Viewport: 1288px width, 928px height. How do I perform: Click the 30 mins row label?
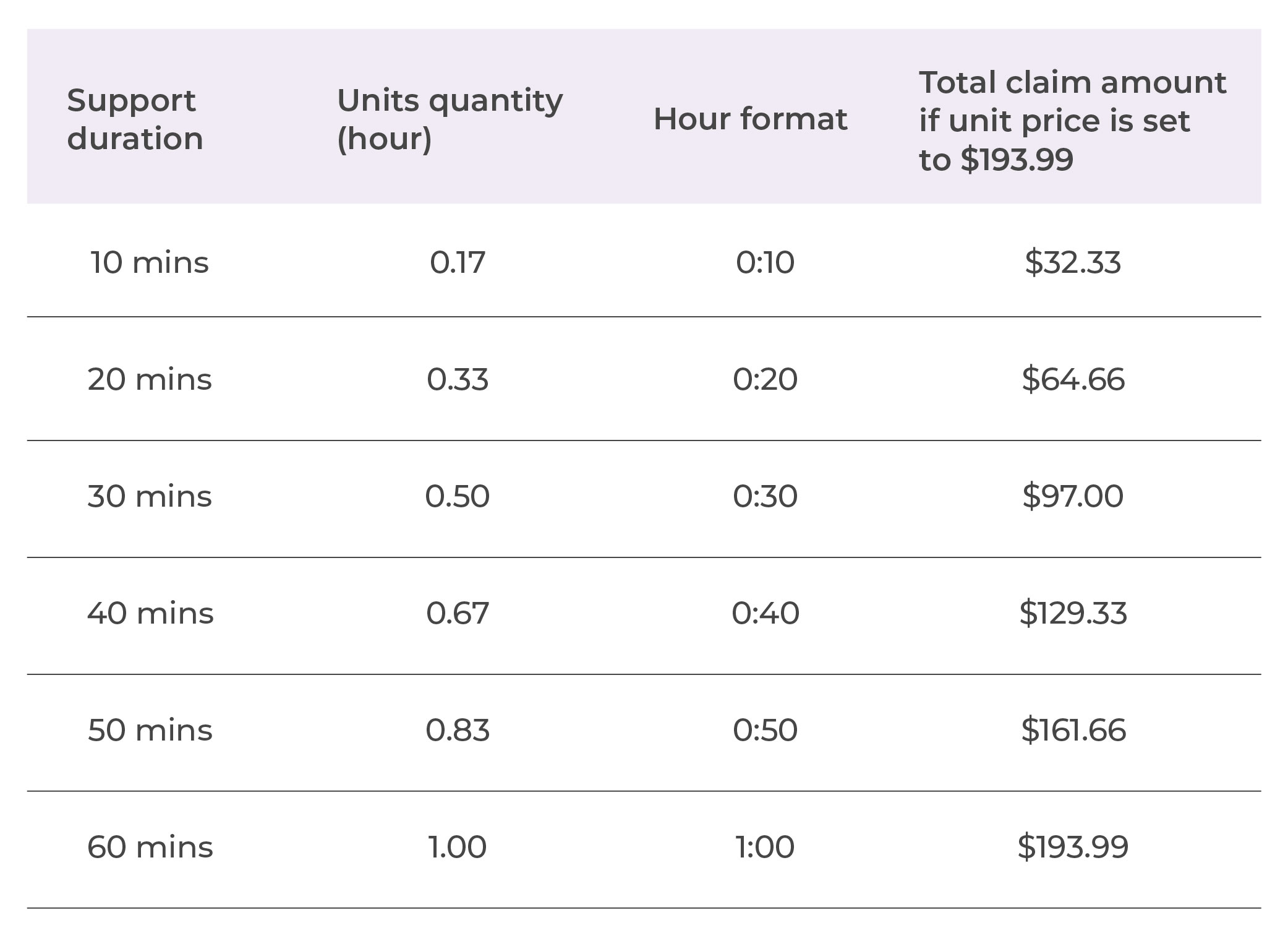tap(150, 496)
